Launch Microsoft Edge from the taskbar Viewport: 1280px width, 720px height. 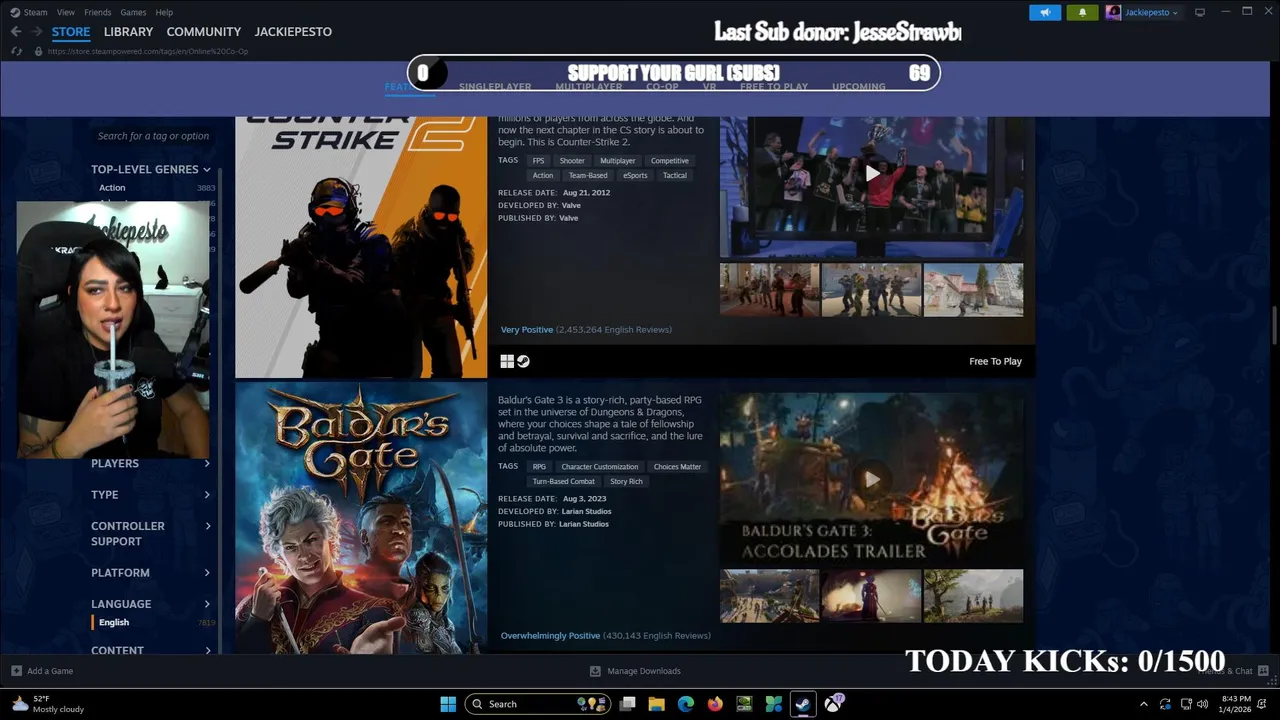[685, 704]
